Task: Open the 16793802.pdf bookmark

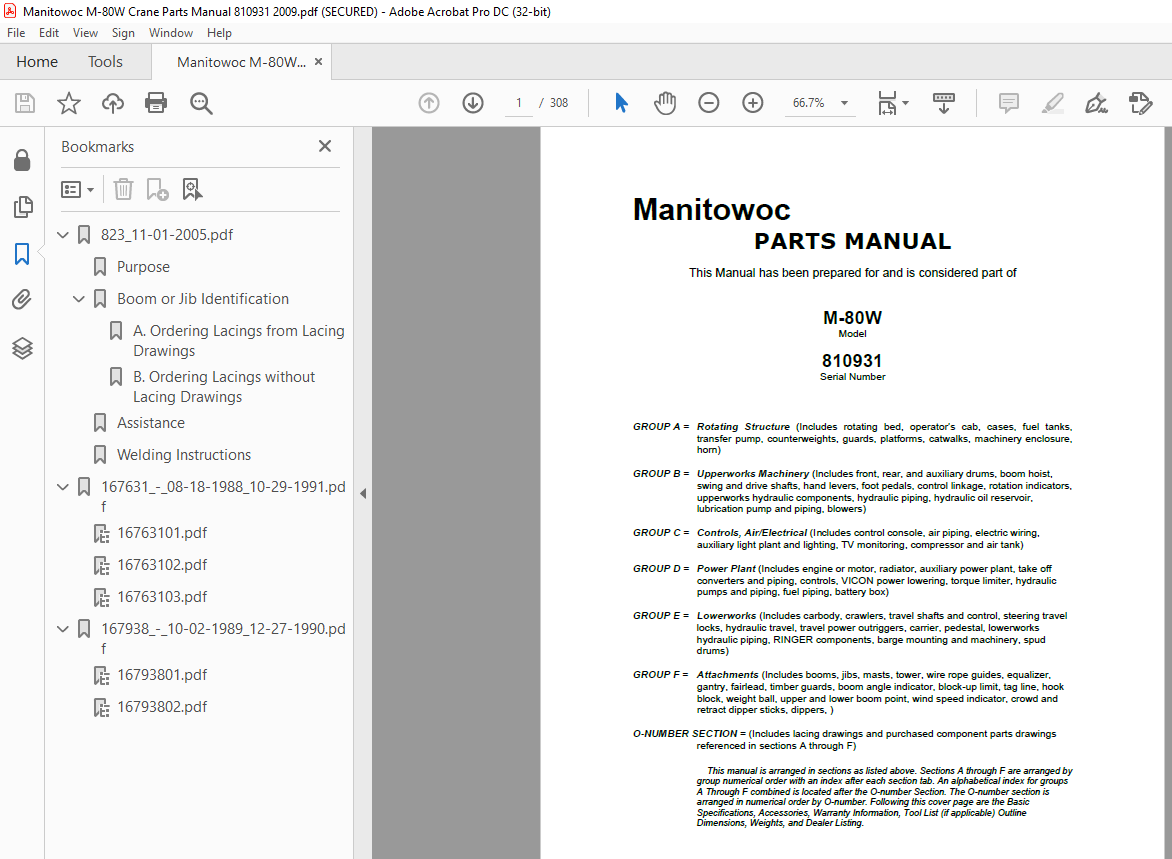Action: pyautogui.click(x=162, y=707)
